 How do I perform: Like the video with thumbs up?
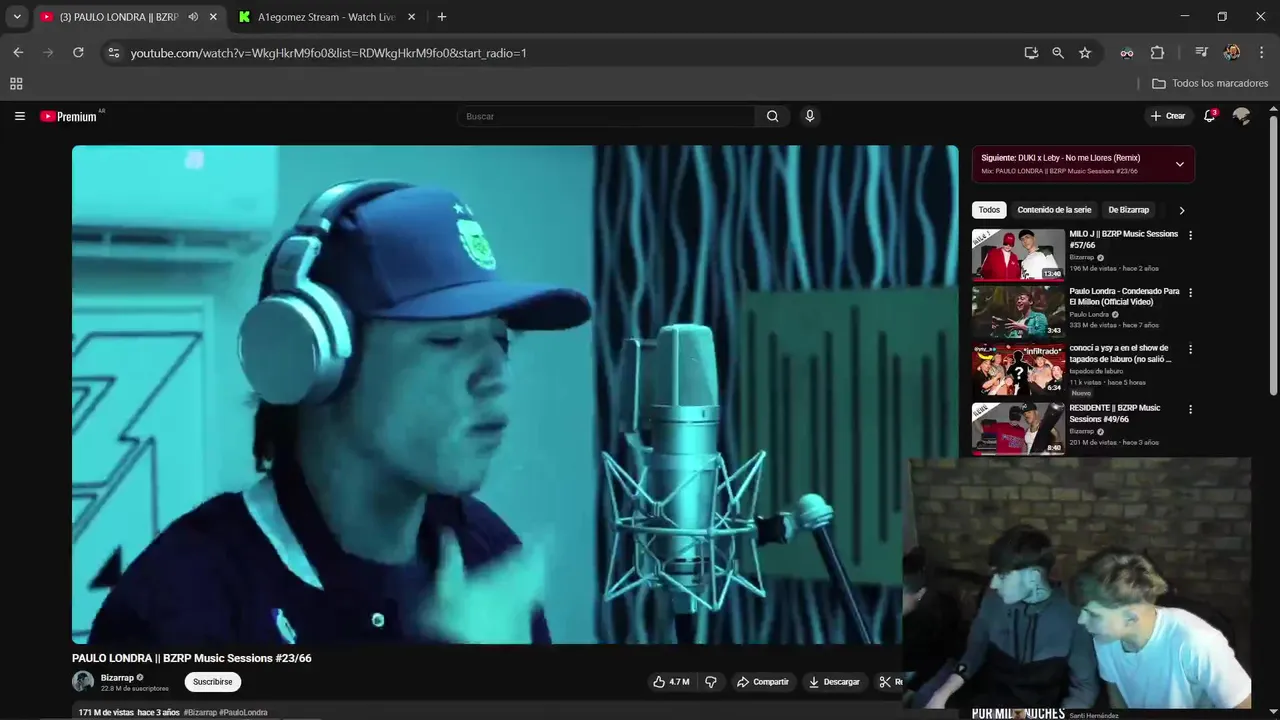671,682
